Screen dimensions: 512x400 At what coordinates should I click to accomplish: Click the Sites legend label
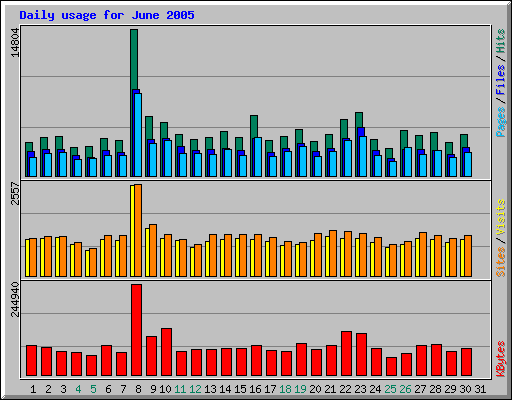[x=500, y=262]
